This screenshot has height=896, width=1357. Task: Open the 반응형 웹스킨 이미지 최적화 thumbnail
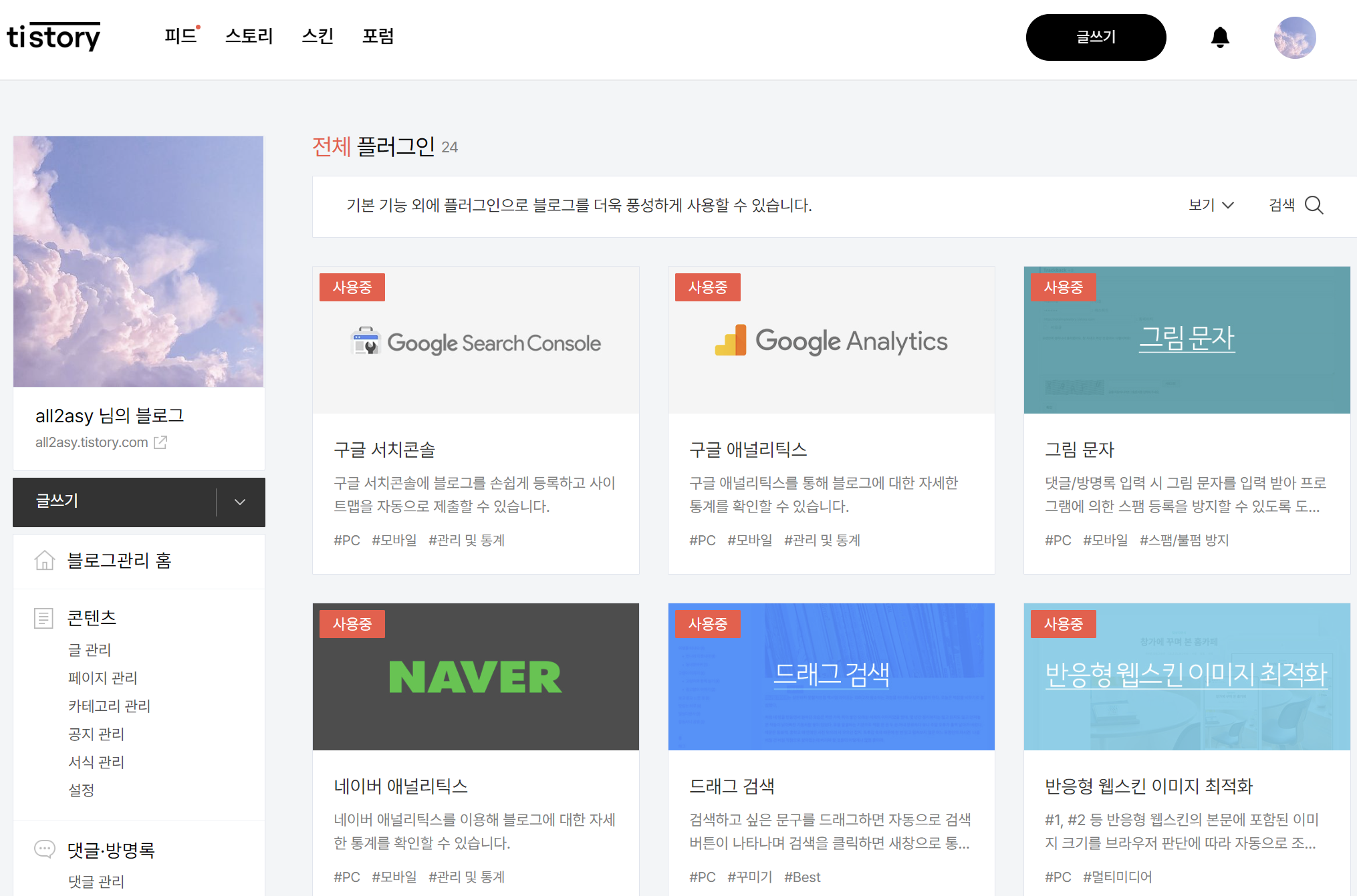click(x=1187, y=677)
